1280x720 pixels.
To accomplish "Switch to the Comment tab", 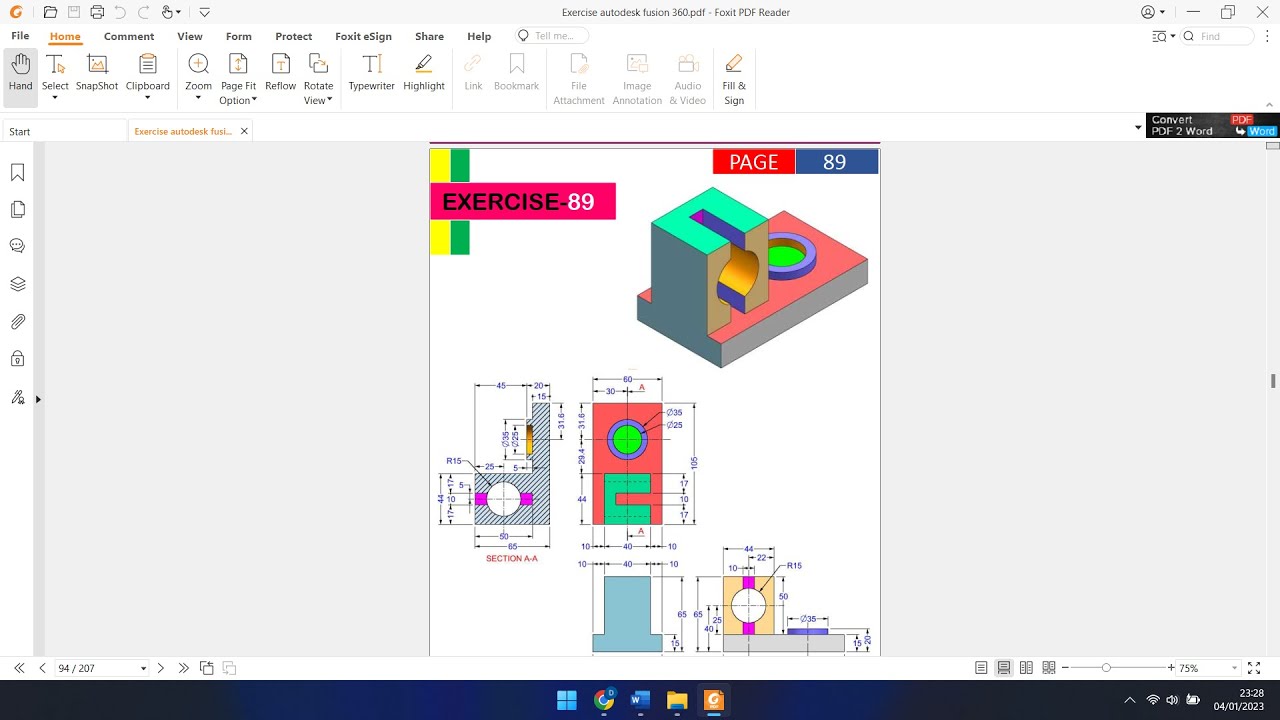I will [129, 36].
